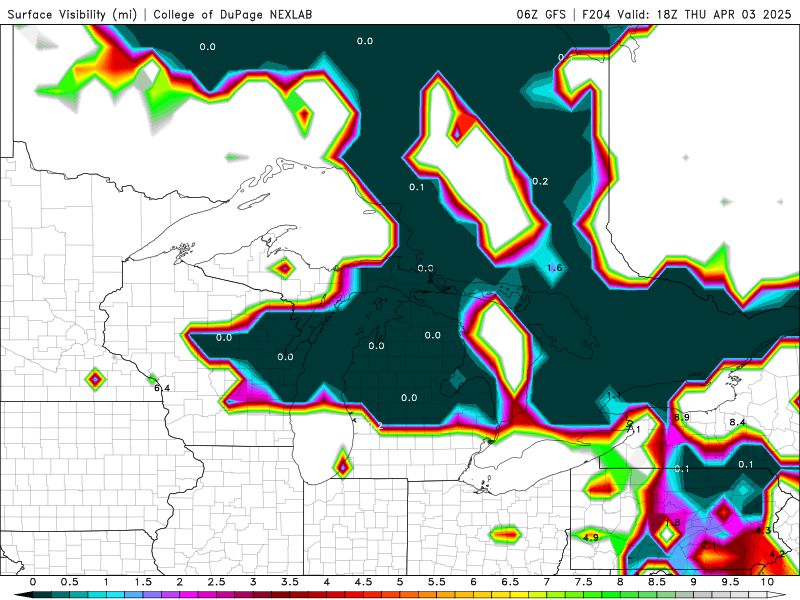
Task: Click the "06Z GFS" model run label
Action: [x=541, y=14]
